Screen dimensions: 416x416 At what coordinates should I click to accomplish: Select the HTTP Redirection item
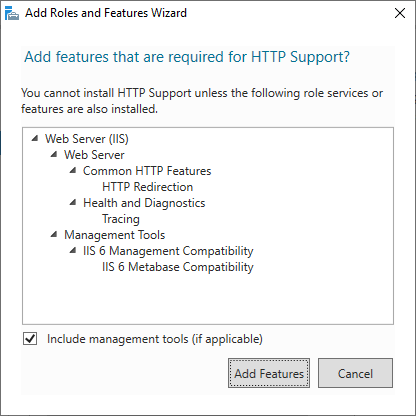click(x=147, y=187)
